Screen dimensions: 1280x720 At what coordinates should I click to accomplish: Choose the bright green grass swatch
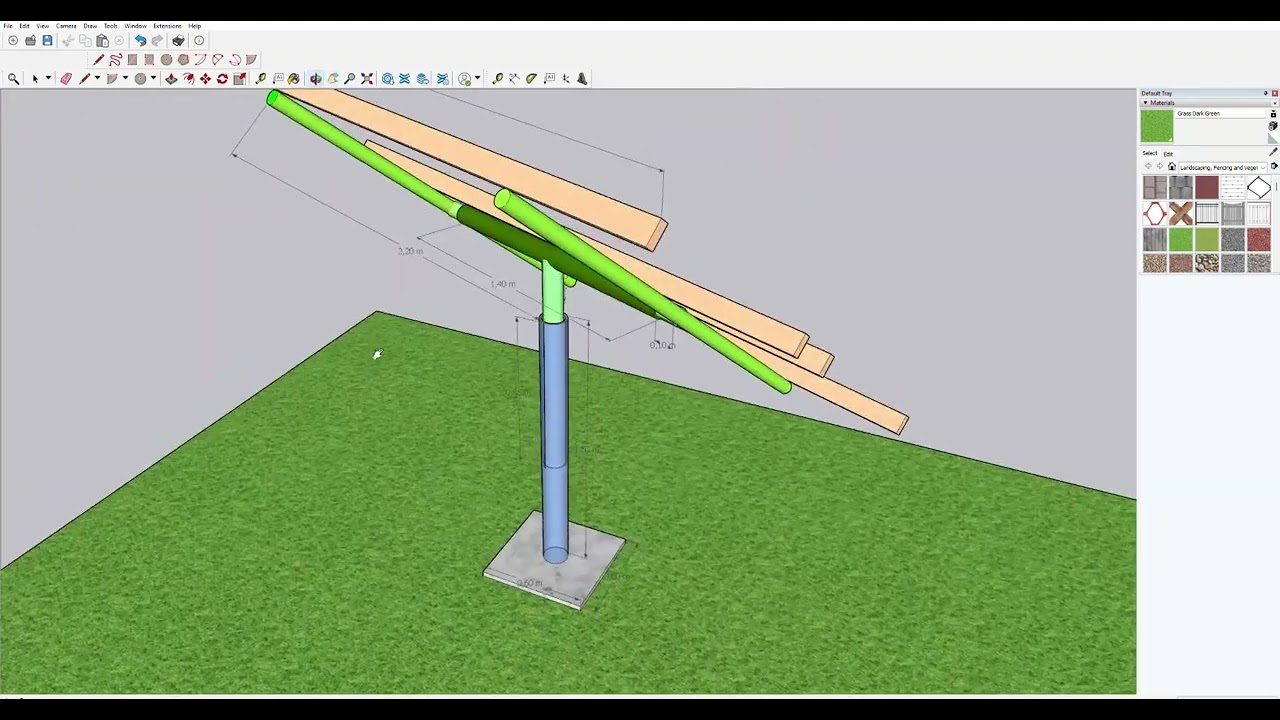pos(1181,239)
